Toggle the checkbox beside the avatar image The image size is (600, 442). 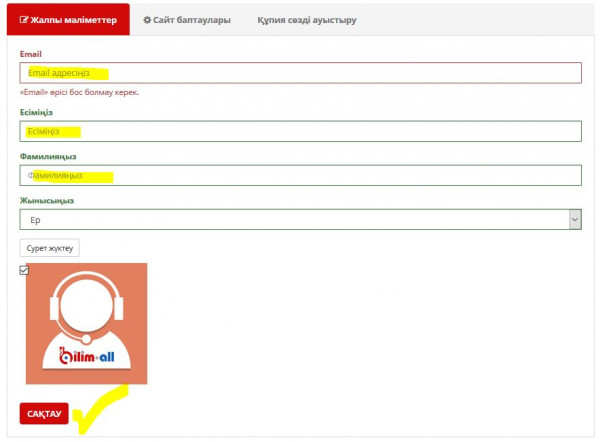24,270
